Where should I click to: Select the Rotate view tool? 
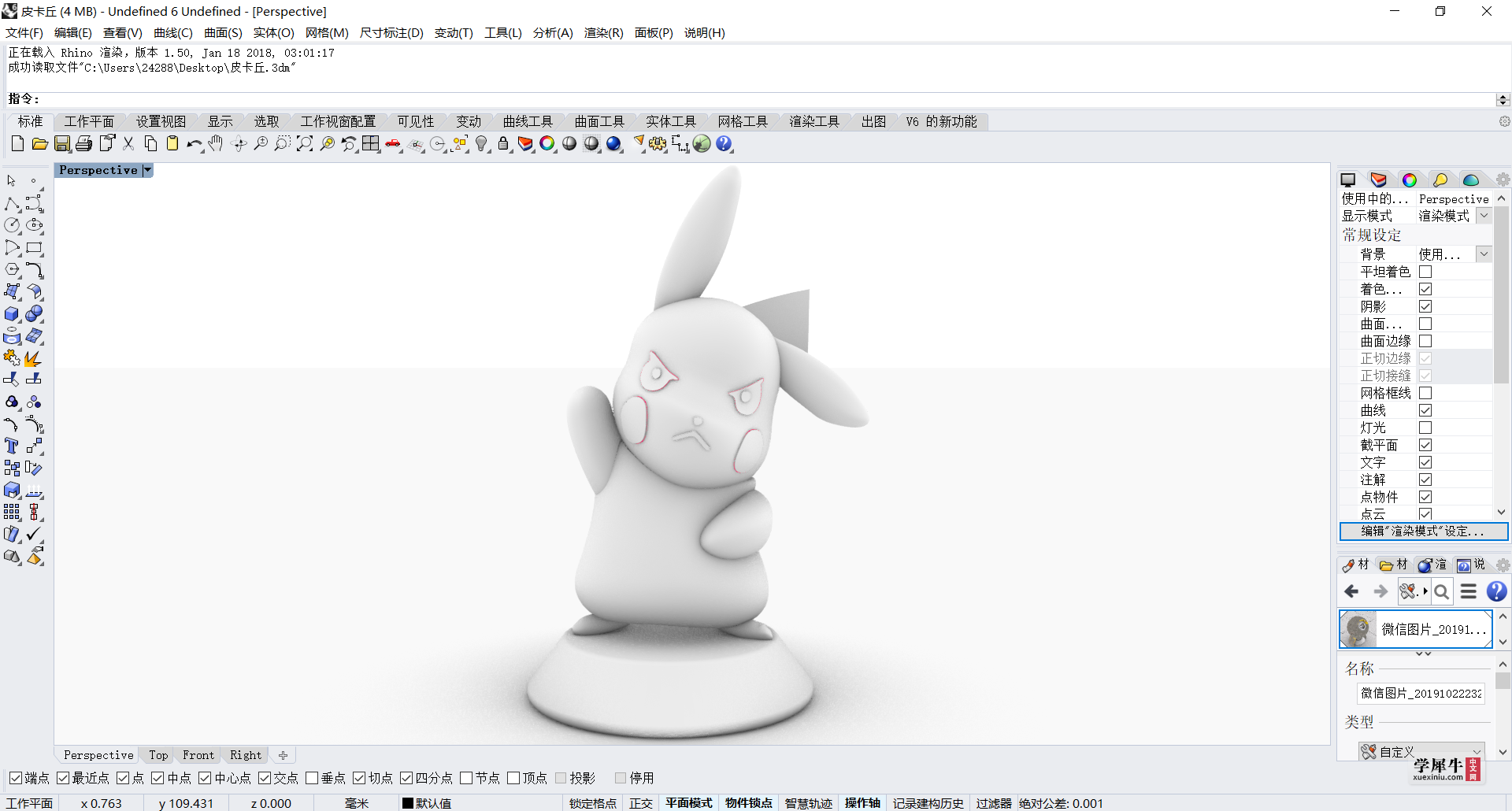(x=239, y=143)
